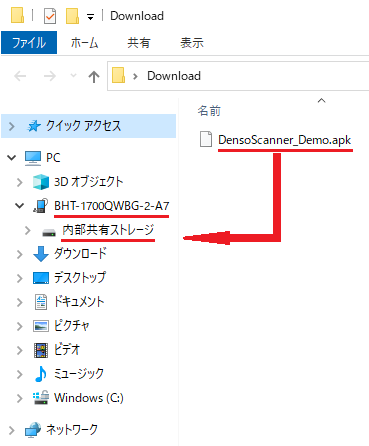Select ビデオ folder
The width and height of the screenshot is (369, 446).
tap(67, 350)
